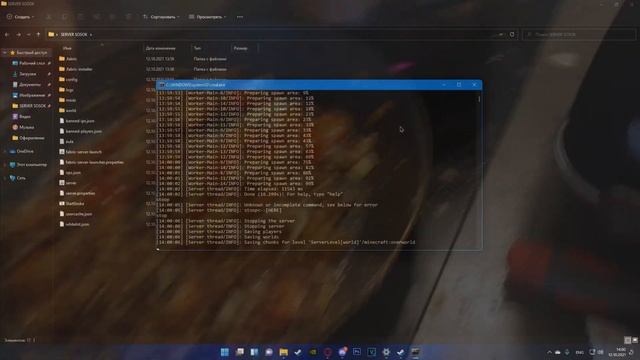This screenshot has width=640, height=360.
Task: Click the Share icon in Explorer toolbar
Action: 112,17
